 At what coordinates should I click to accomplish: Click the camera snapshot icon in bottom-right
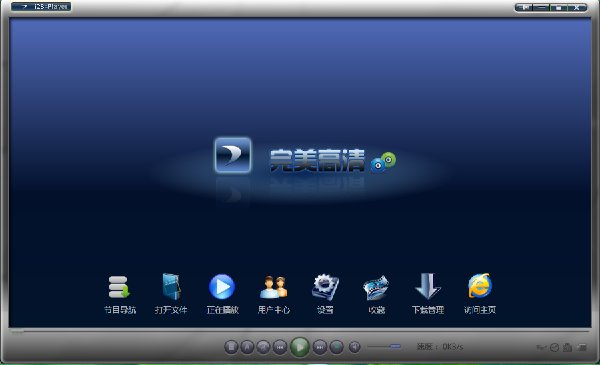coord(567,347)
